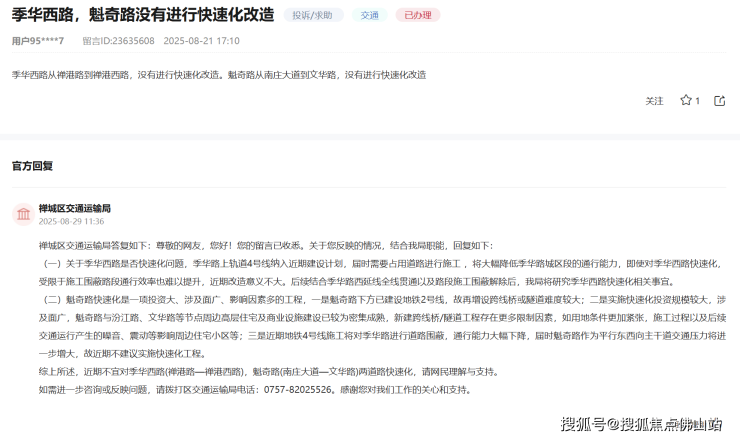
Task: Click the 官方回复 section heading
Action: (x=32, y=165)
